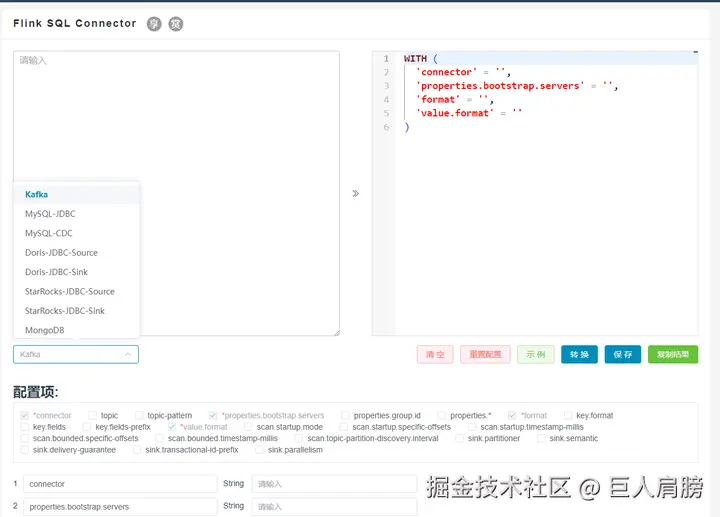Pick StarRocks-JDBC-Source from the list

click(76, 292)
